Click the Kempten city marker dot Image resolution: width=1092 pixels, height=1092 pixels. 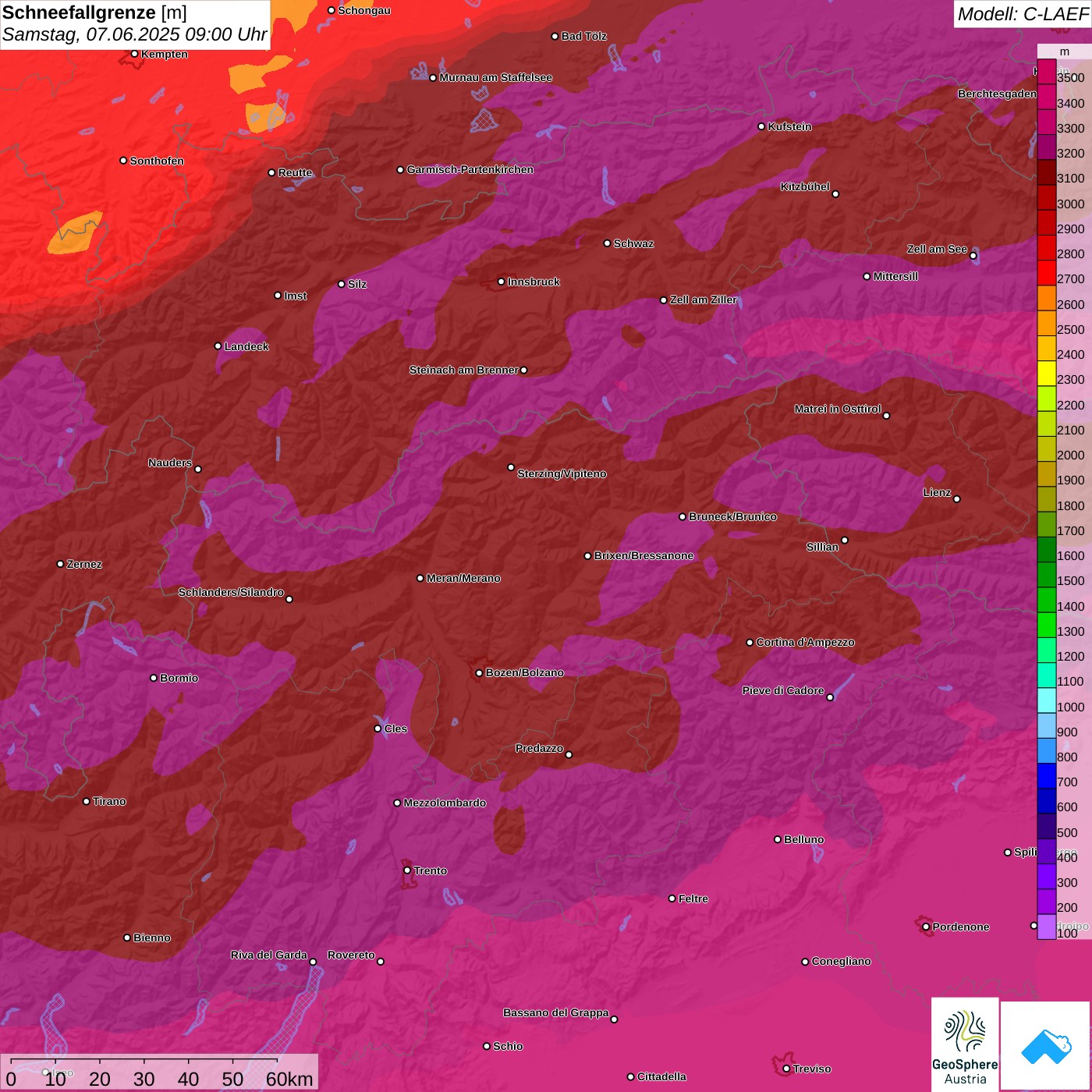[135, 54]
